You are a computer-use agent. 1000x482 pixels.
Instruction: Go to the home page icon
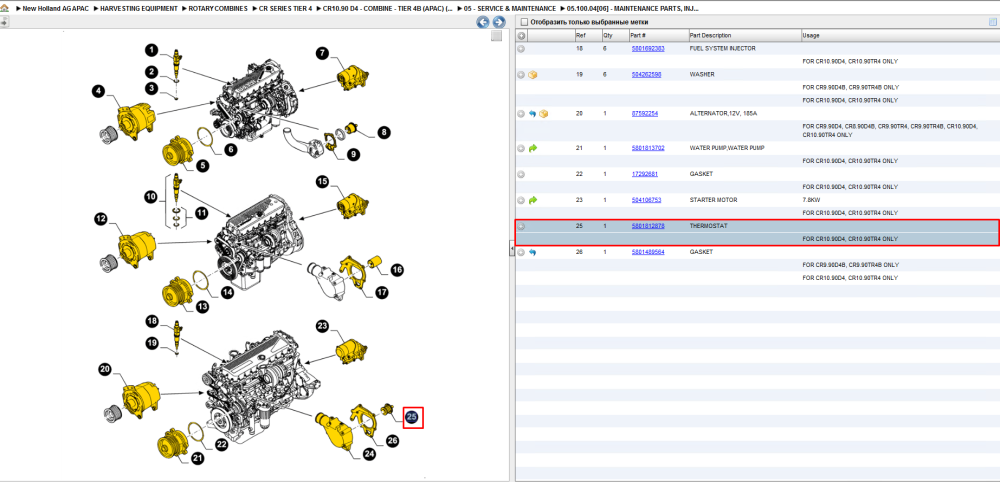pos(4,9)
